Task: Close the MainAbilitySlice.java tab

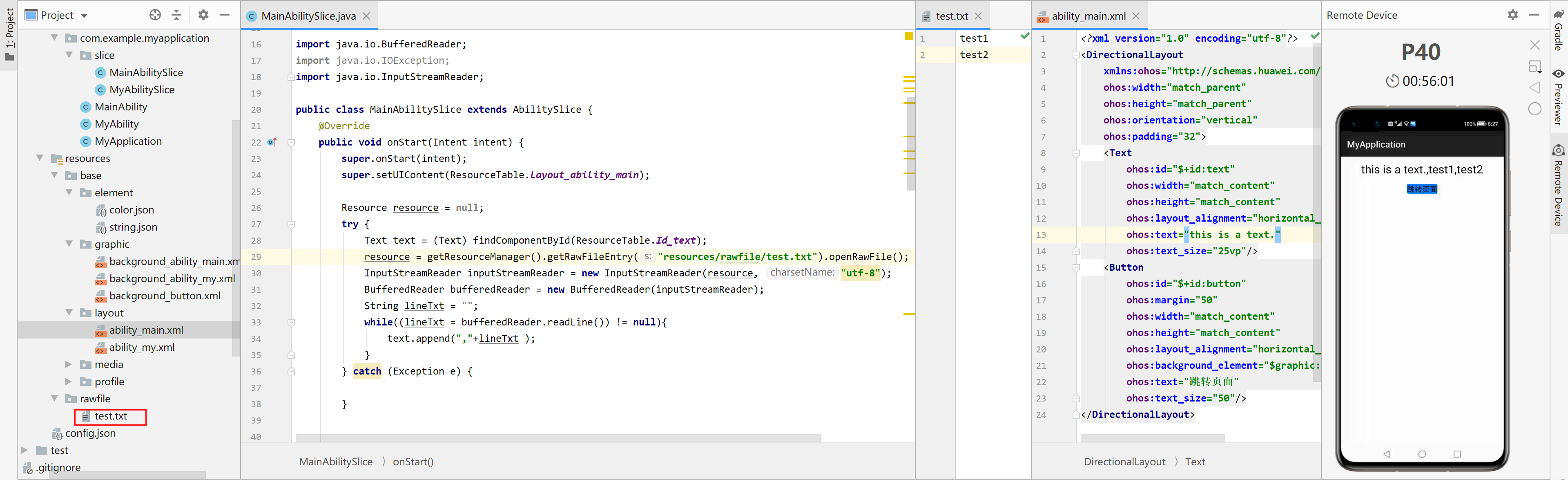Action: click(x=366, y=16)
